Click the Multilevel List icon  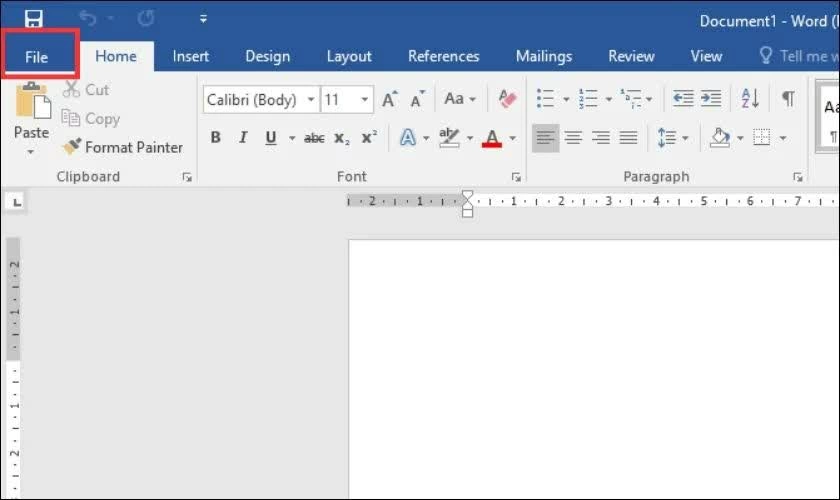[x=631, y=99]
